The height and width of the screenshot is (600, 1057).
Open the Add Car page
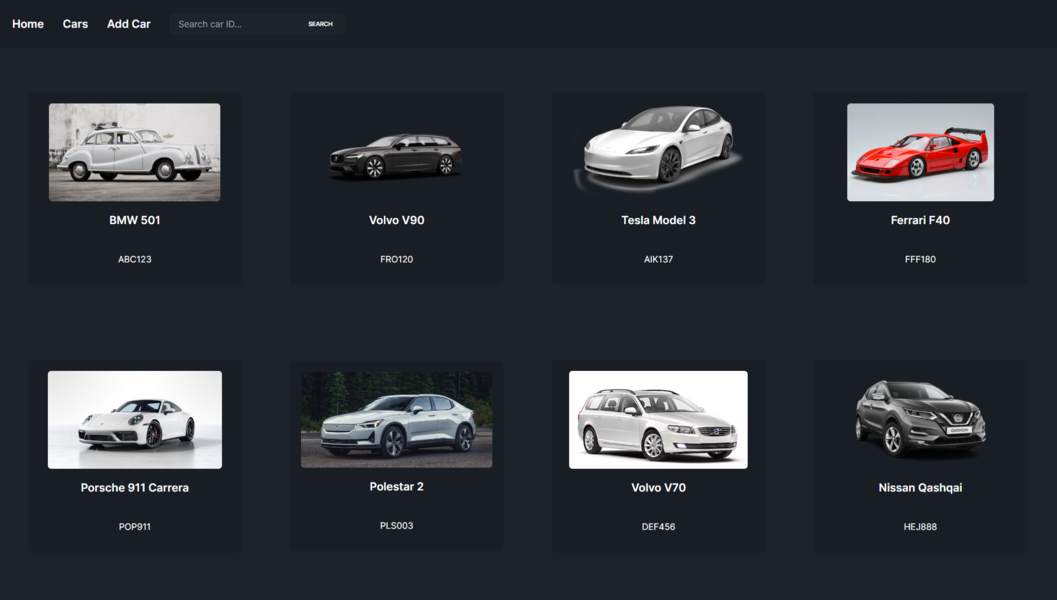[x=129, y=24]
